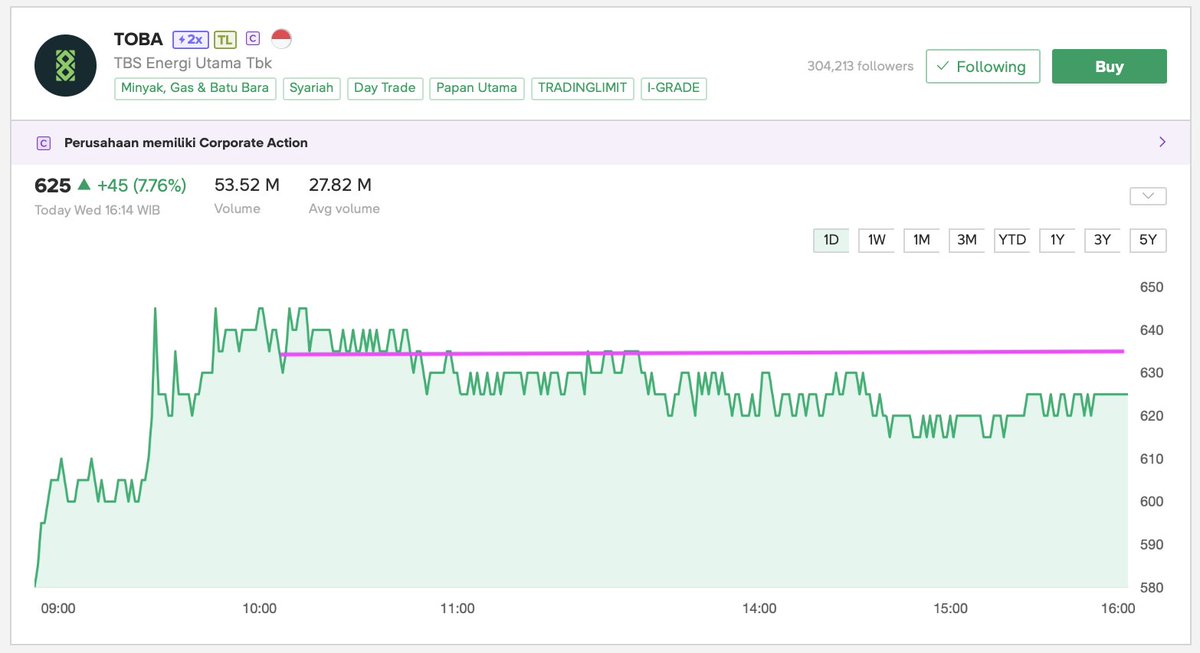Select the 3Y chart range
Screen dimensions: 1200x653
[1102, 240]
